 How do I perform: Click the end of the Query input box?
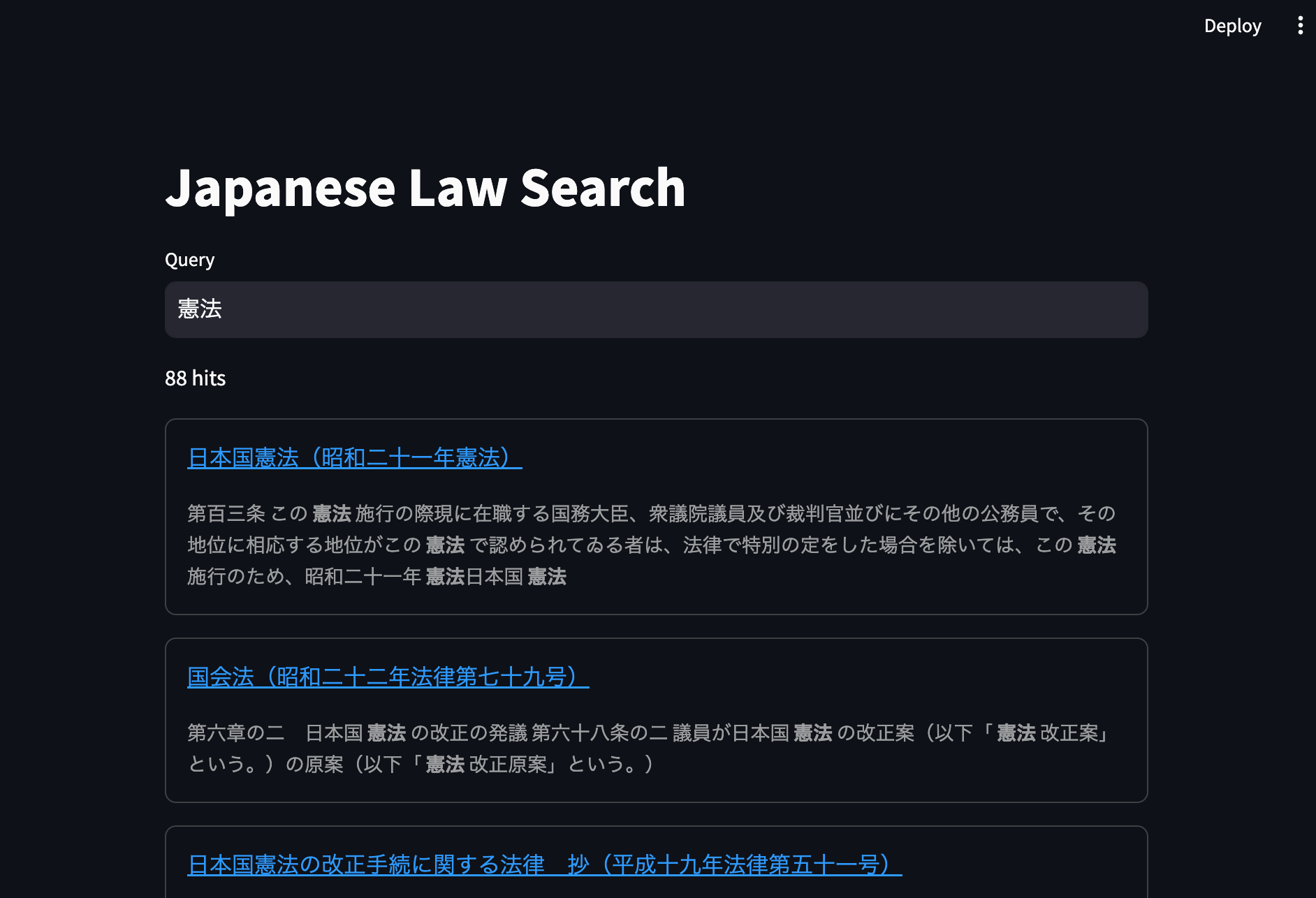pos(1118,309)
